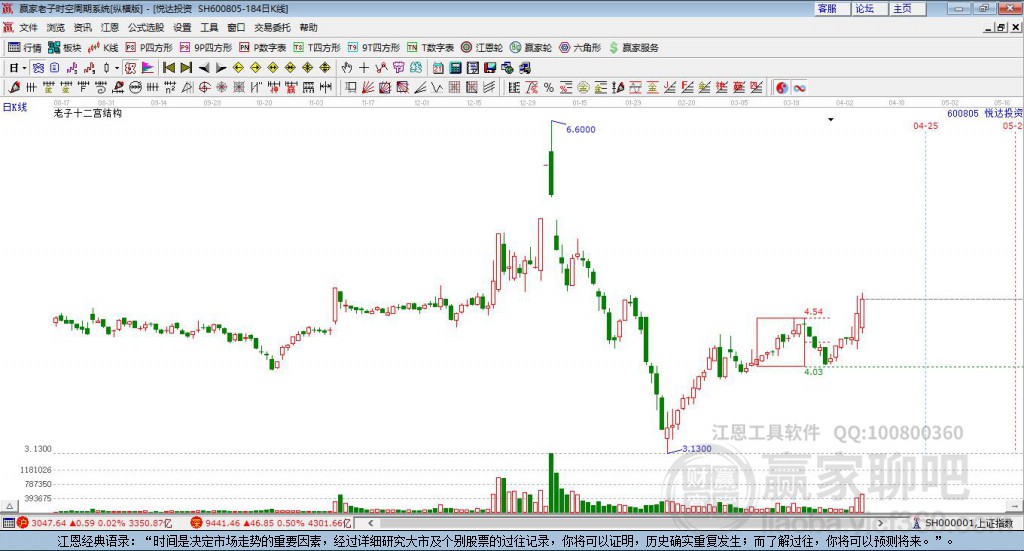Screen dimensions: 1024x551
Task: Open the 浏览 menu
Action: [56, 27]
